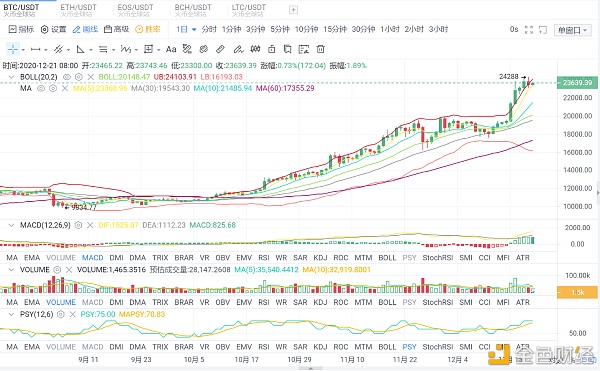Switch chart to 1小时 timeframe
The width and height of the screenshot is (600, 371).
click(390, 29)
